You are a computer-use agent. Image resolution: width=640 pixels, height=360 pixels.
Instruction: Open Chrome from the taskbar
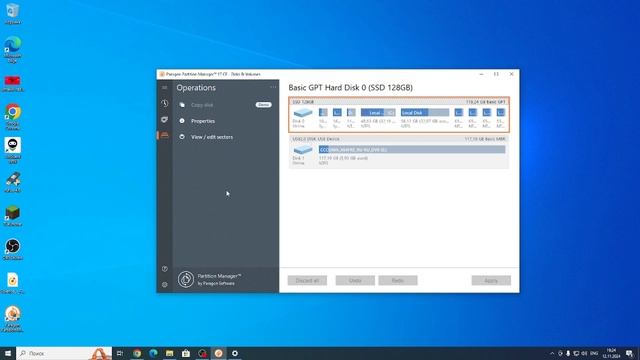[x=137, y=353]
